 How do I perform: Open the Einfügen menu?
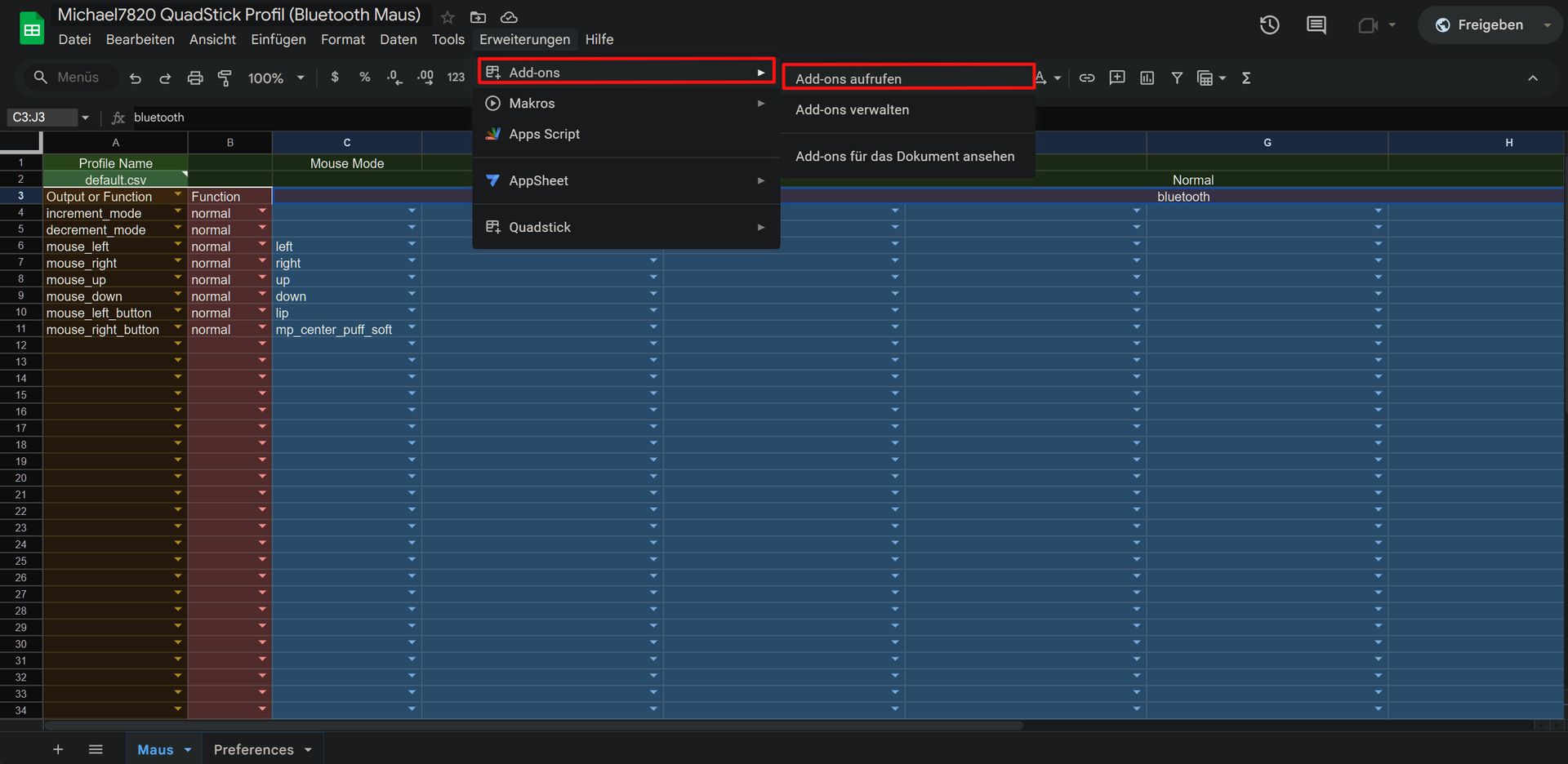coord(278,39)
